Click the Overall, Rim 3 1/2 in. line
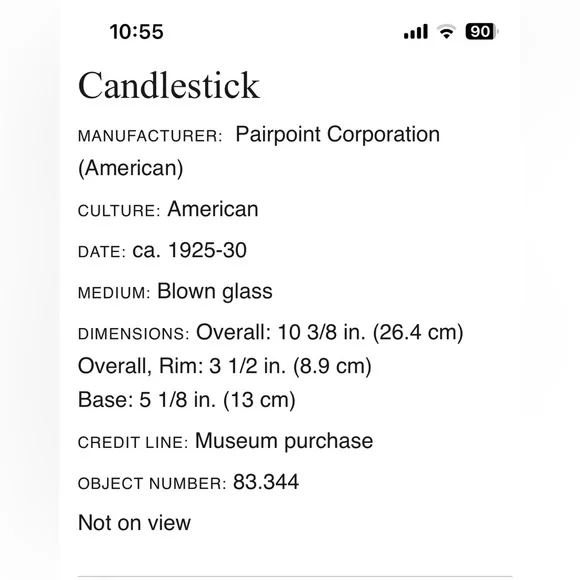 coord(225,366)
